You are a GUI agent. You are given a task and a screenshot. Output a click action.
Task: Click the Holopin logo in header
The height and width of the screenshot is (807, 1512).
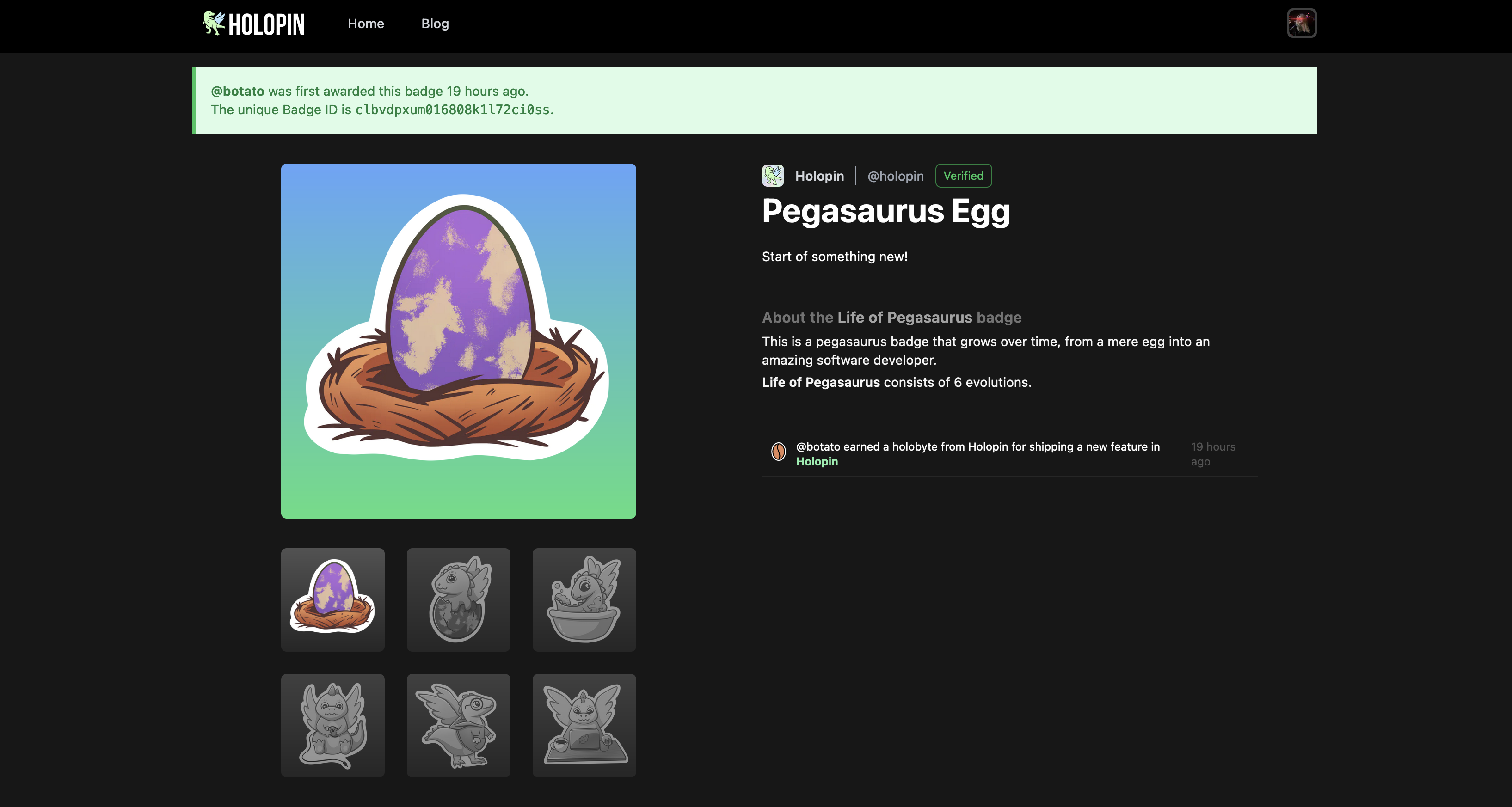253,24
